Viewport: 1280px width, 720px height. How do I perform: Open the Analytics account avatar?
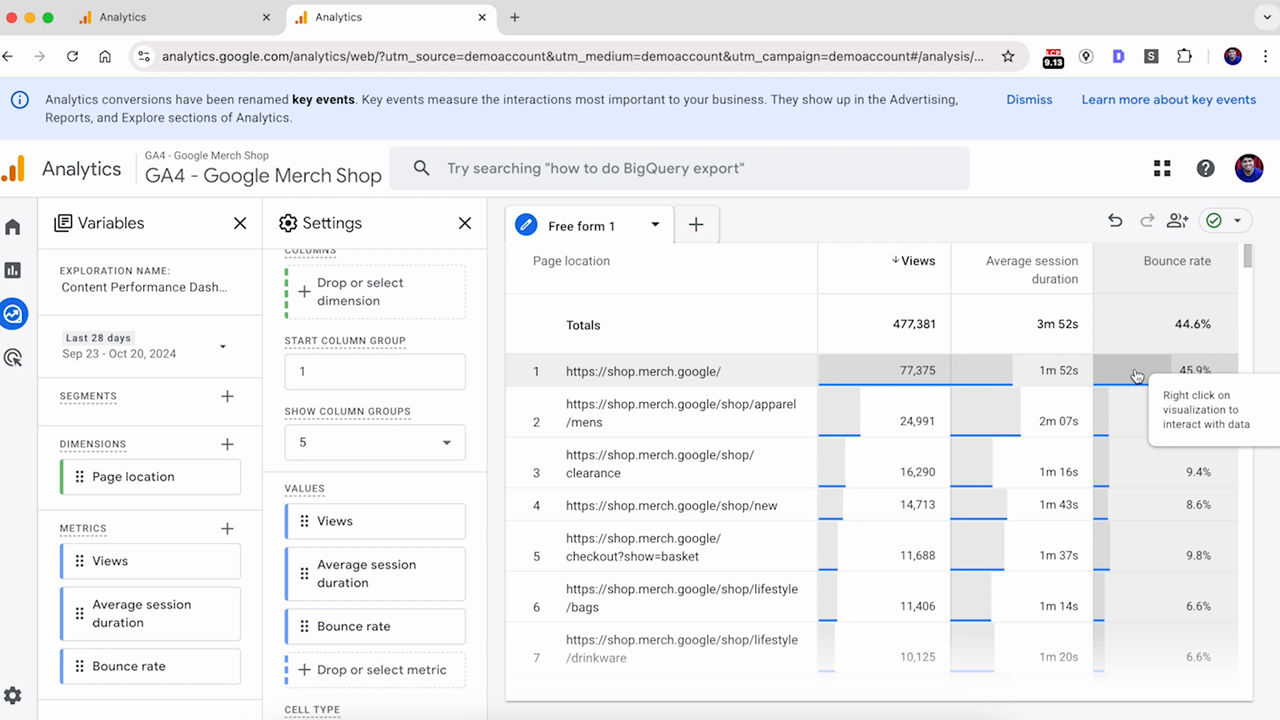pyautogui.click(x=1249, y=168)
